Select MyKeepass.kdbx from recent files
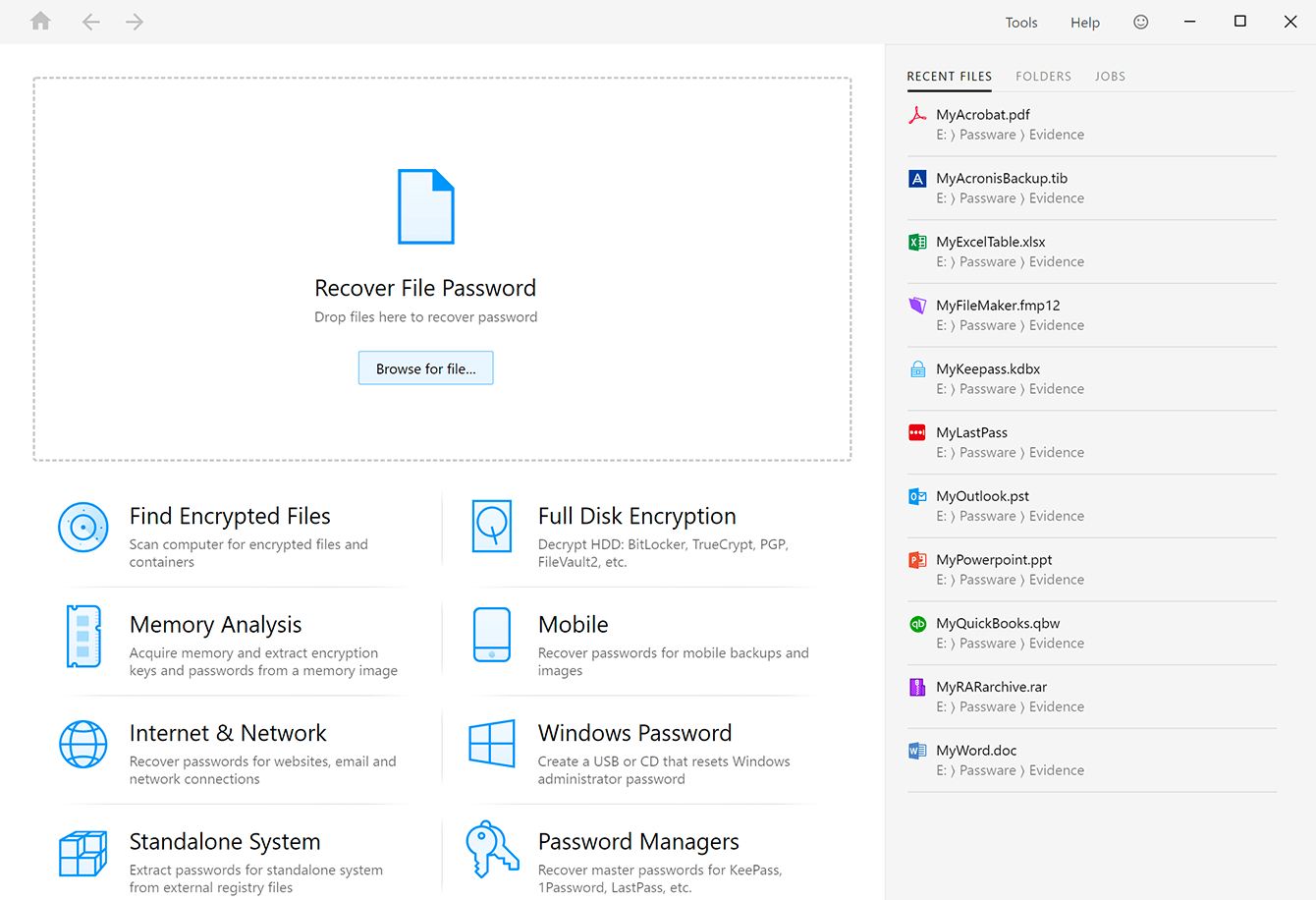This screenshot has height=900, width=1316. (x=988, y=369)
